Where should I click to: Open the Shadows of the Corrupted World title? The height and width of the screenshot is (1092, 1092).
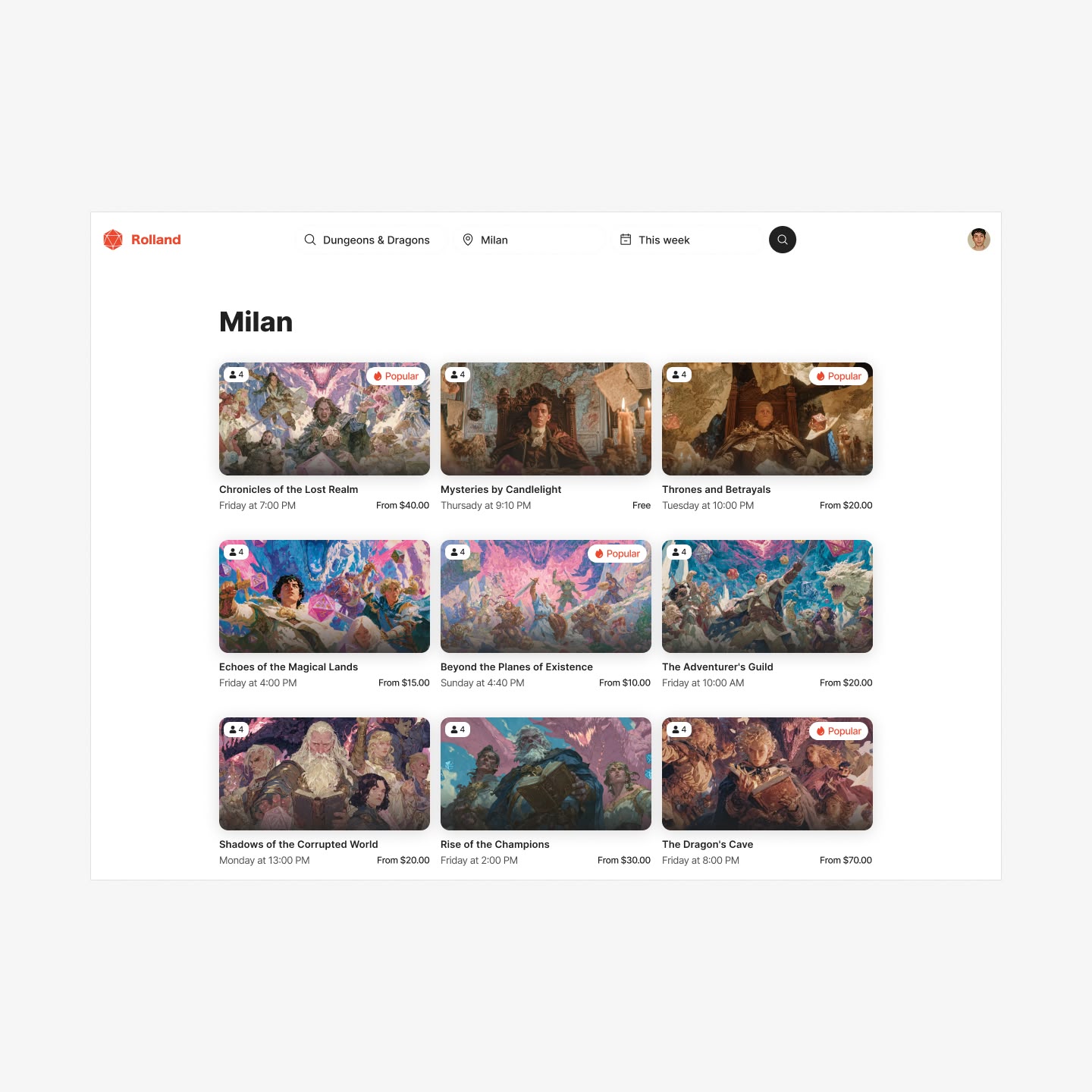point(299,845)
